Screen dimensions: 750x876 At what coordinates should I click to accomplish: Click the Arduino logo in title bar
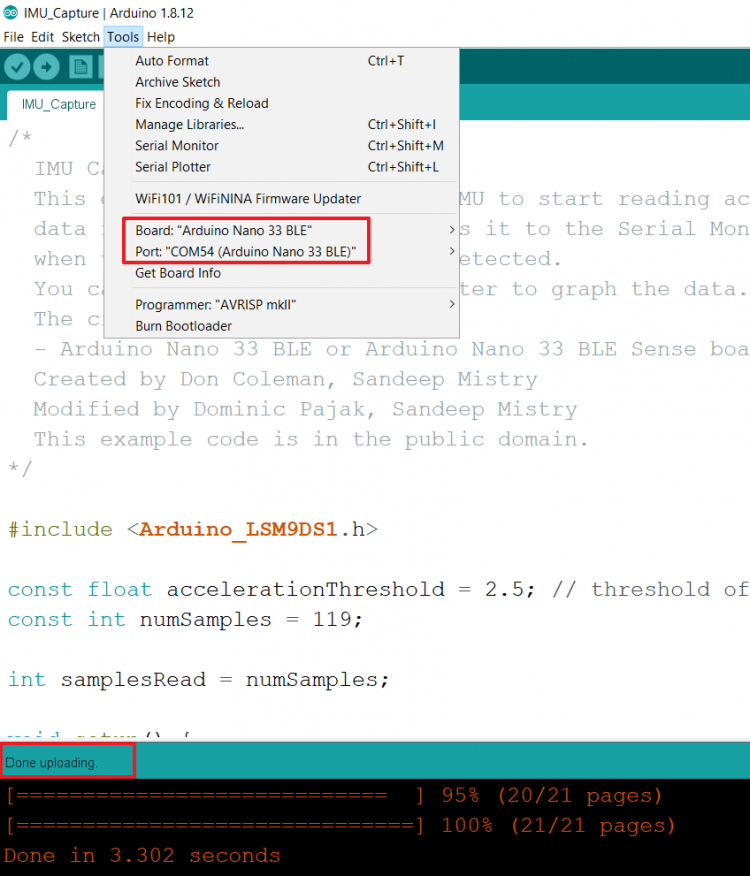point(11,13)
